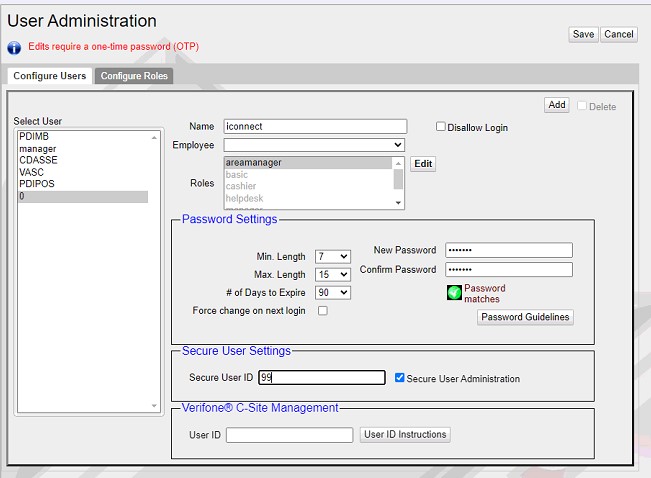Viewport: 651px width, 478px height.
Task: Enable the Disallow Login checkbox
Action: 441,127
